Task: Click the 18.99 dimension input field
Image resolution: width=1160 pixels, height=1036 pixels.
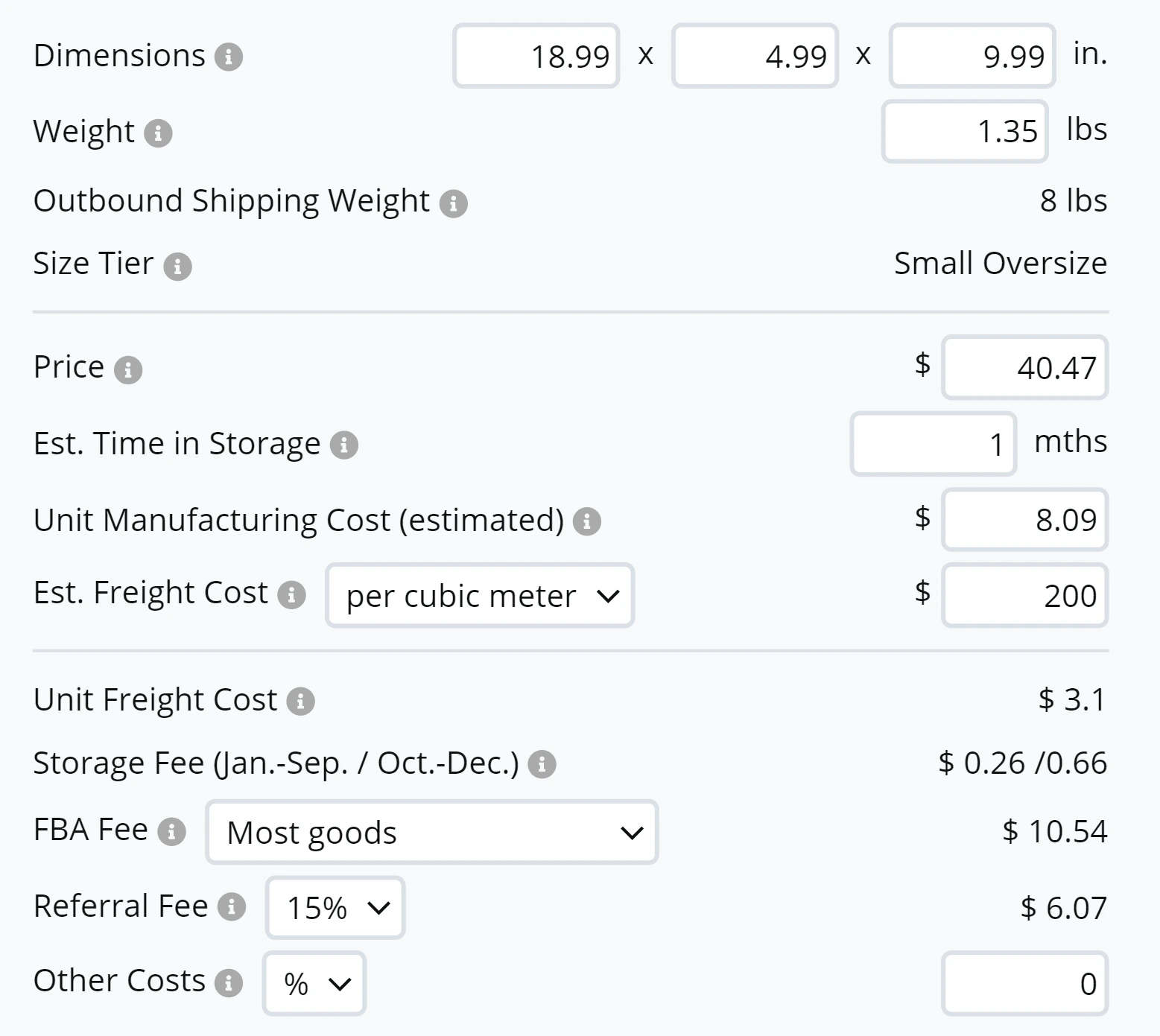Action: (x=536, y=57)
